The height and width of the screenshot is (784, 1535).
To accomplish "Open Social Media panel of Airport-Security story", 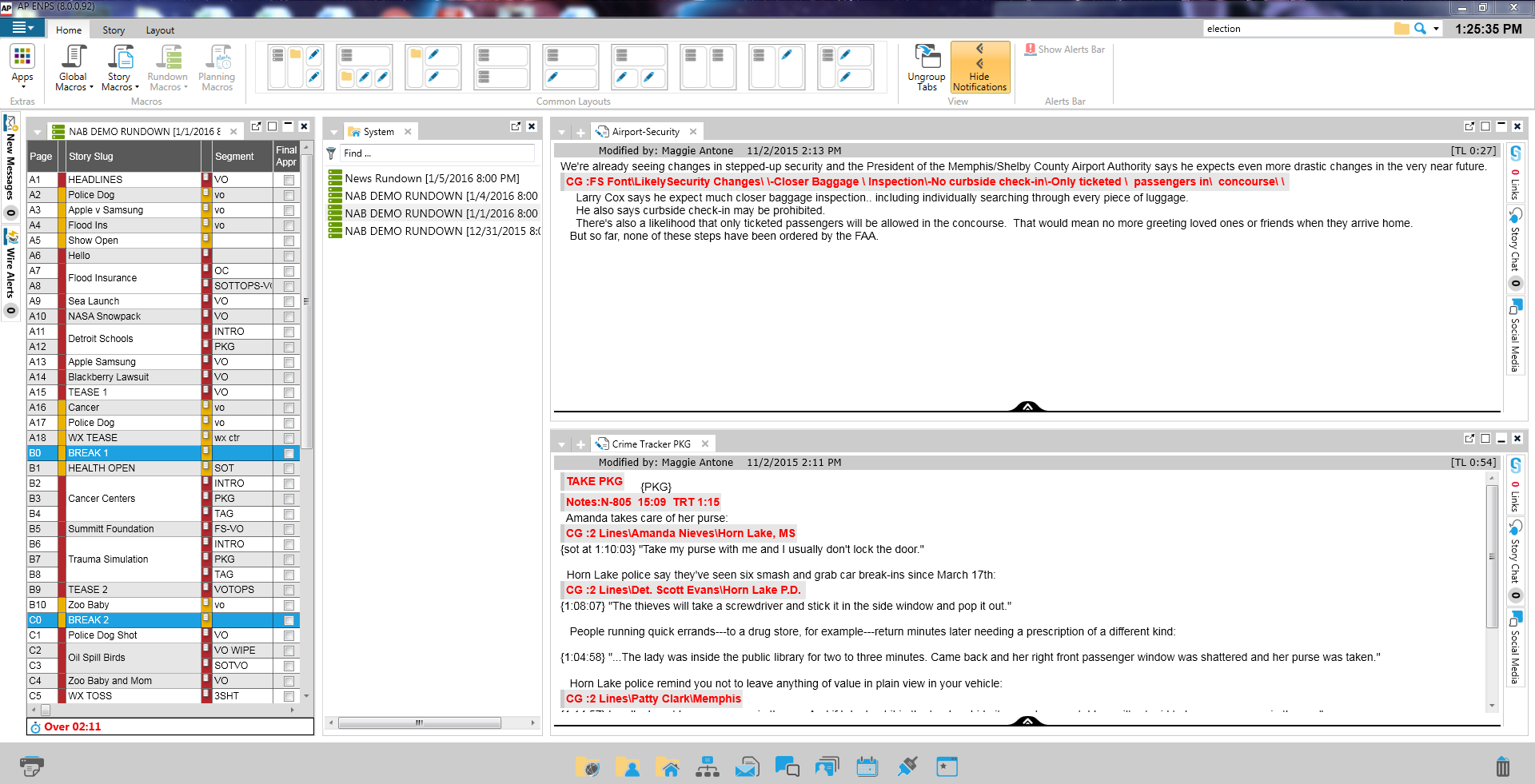I will coord(1515,336).
